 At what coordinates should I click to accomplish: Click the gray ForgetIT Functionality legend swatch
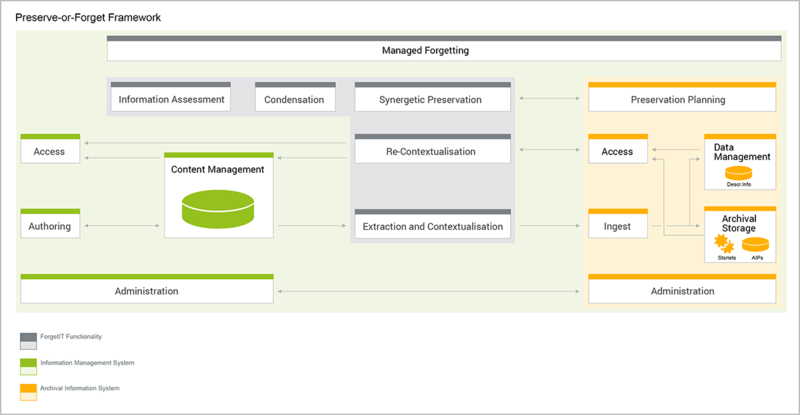[28, 341]
